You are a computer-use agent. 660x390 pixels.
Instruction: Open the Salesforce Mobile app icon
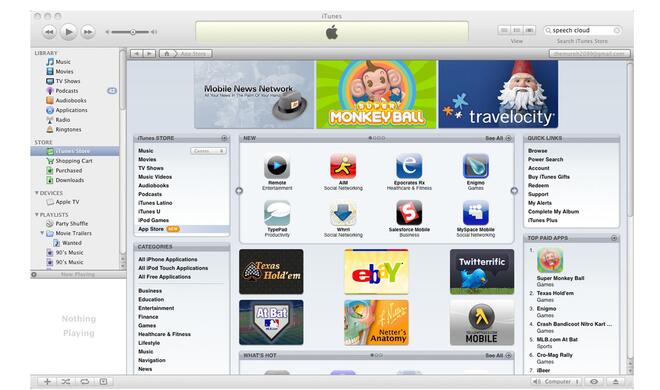tap(409, 213)
